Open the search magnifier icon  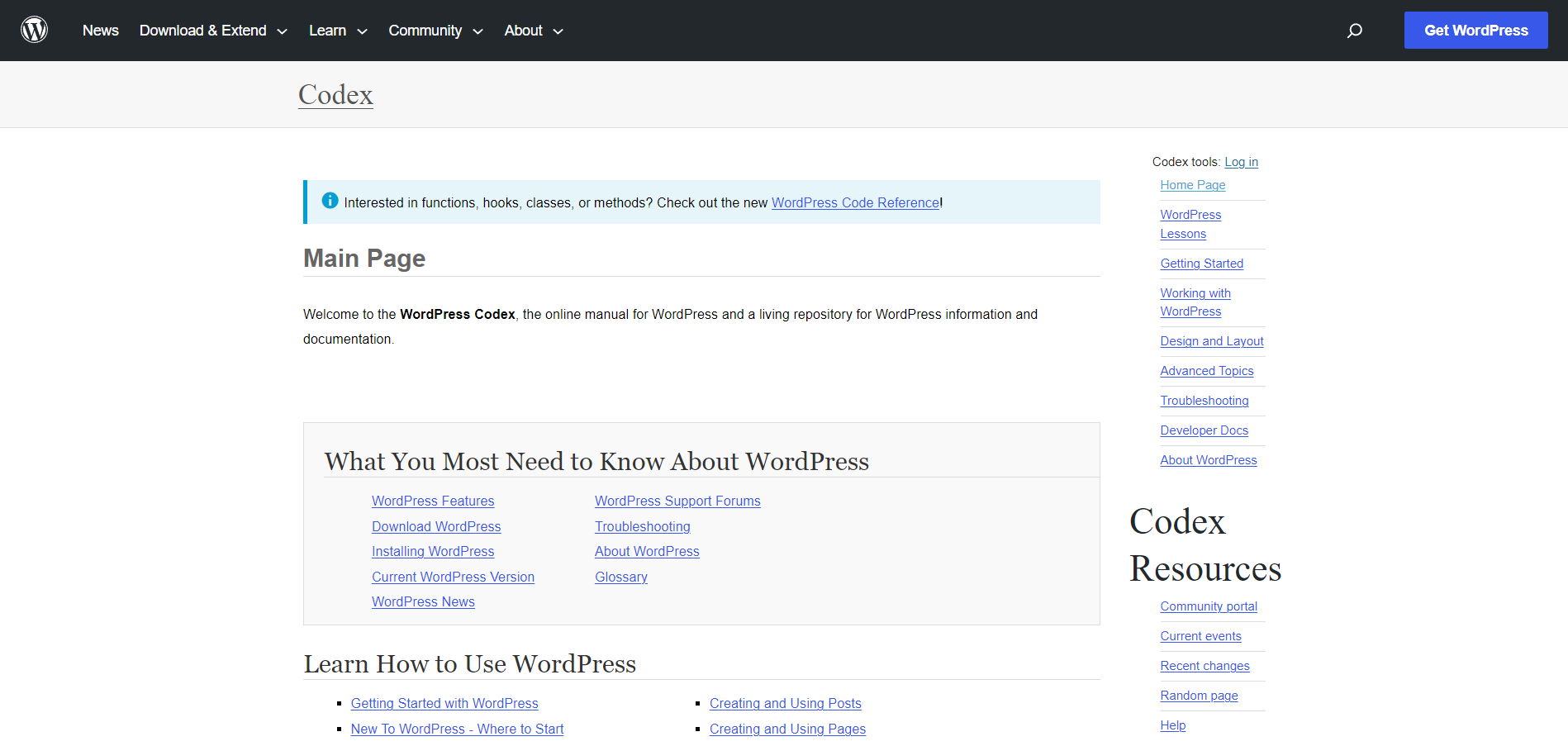(1354, 31)
